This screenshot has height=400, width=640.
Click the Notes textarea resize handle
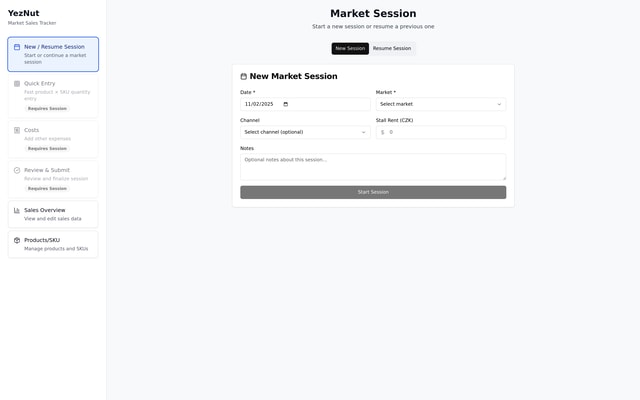[503, 177]
